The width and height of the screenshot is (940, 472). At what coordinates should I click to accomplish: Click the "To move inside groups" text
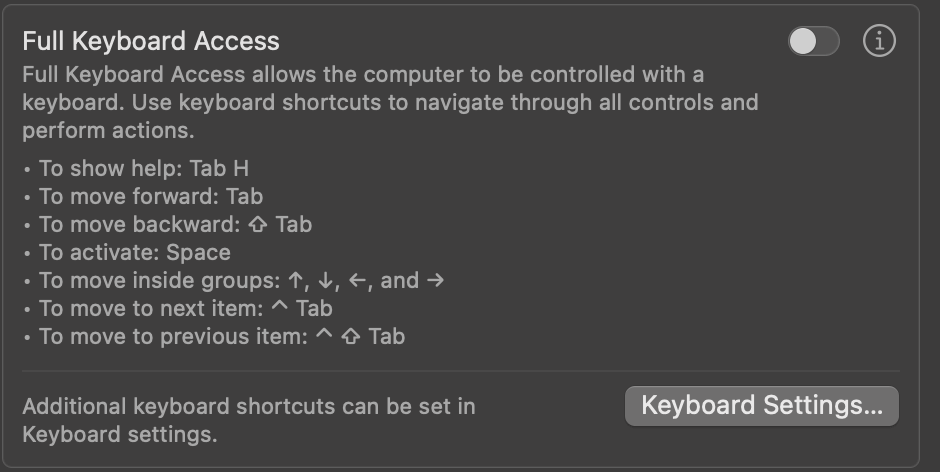(x=160, y=280)
